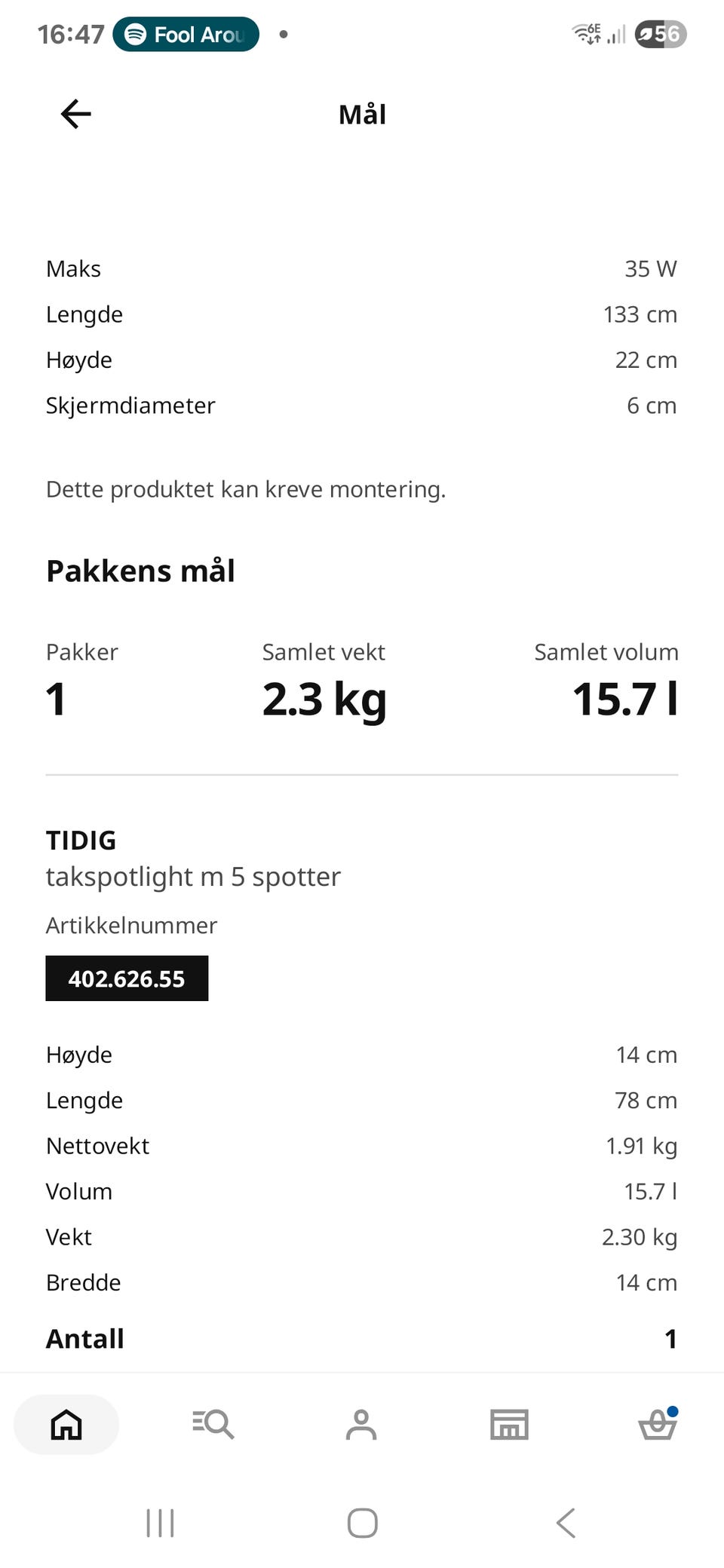Open the shopping basket icon
Screen dimensions: 724x1568
point(658,1423)
